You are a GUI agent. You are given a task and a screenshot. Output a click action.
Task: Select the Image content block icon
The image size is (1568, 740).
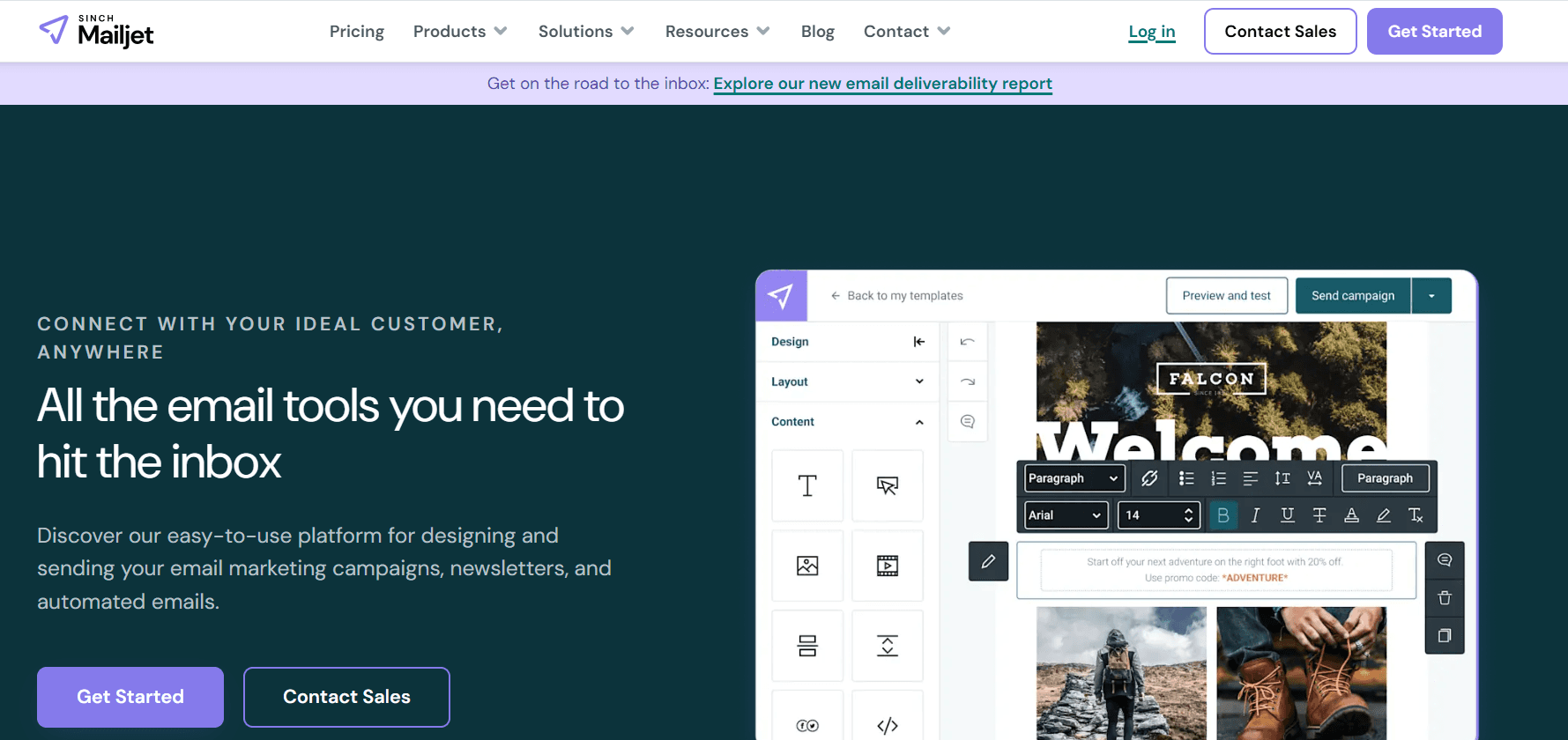click(x=807, y=566)
